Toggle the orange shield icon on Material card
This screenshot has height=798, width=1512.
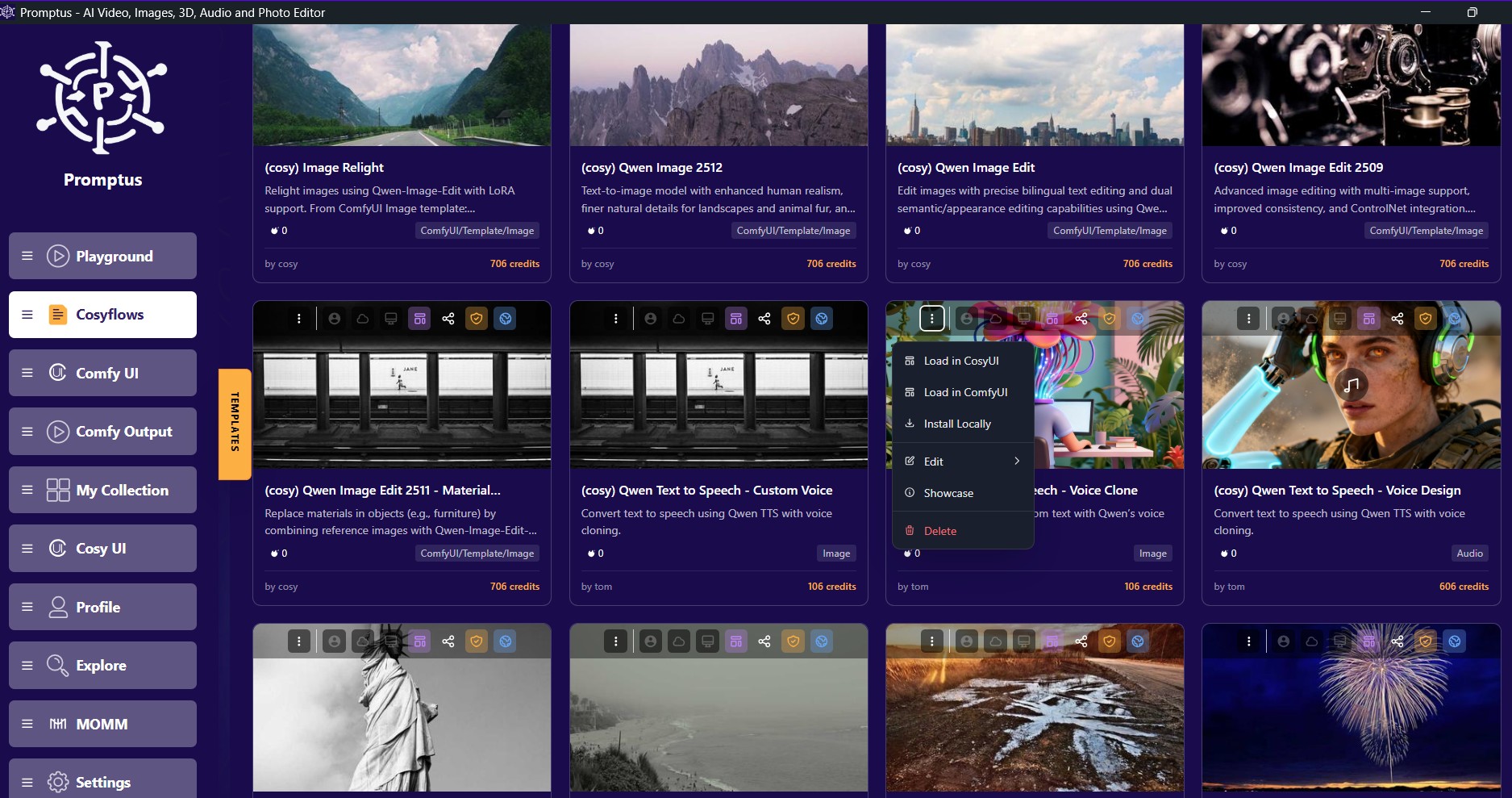point(477,319)
